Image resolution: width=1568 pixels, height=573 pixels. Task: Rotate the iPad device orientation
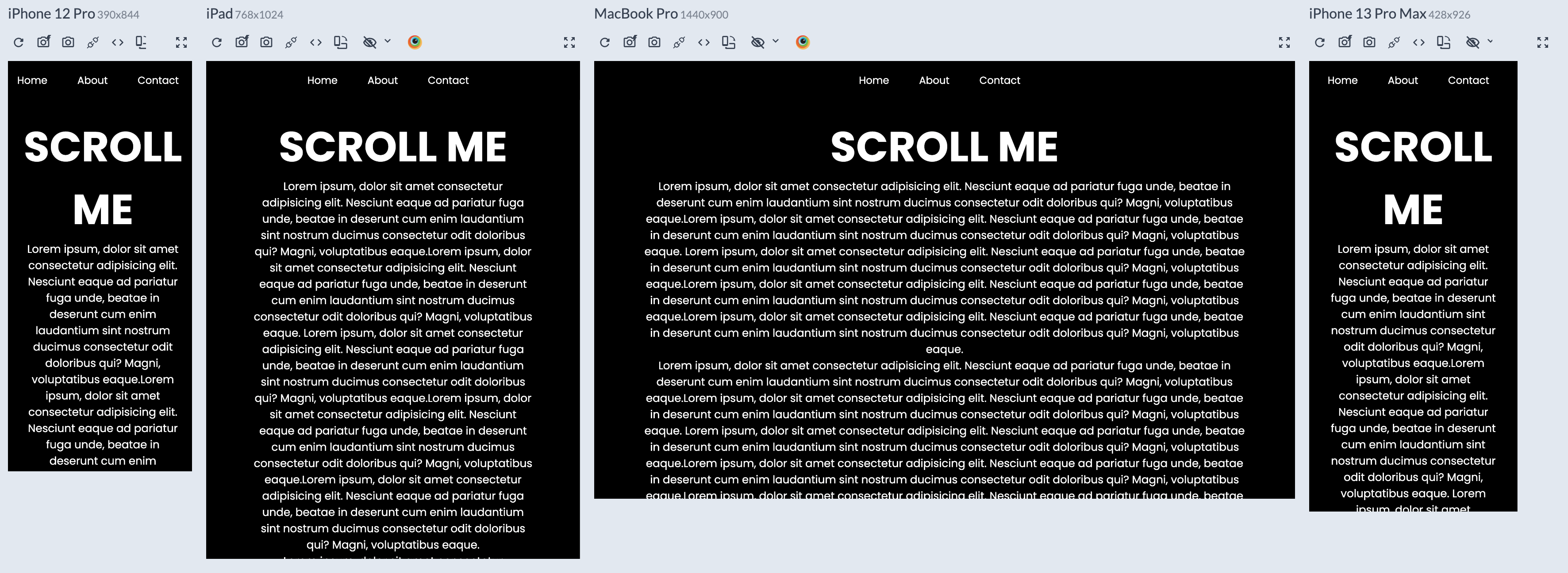(x=341, y=42)
